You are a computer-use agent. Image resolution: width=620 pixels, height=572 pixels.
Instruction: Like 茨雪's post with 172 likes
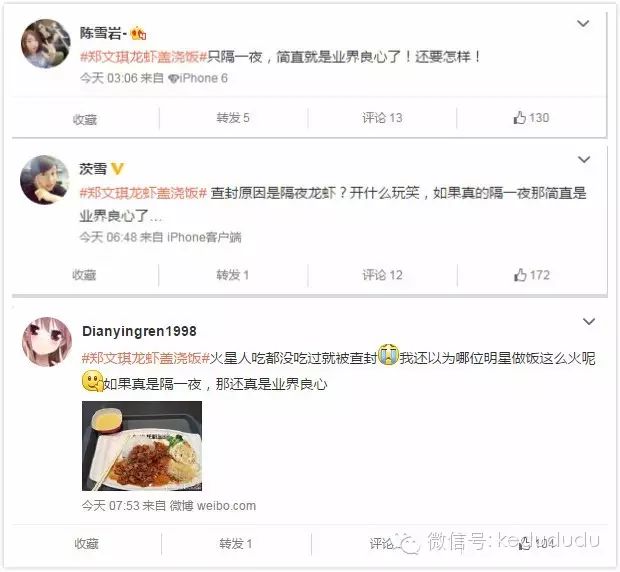tap(531, 275)
